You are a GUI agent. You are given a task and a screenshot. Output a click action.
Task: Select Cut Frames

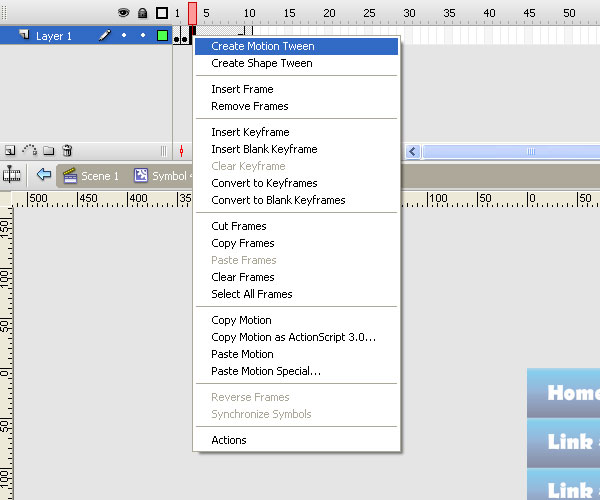tap(297, 226)
